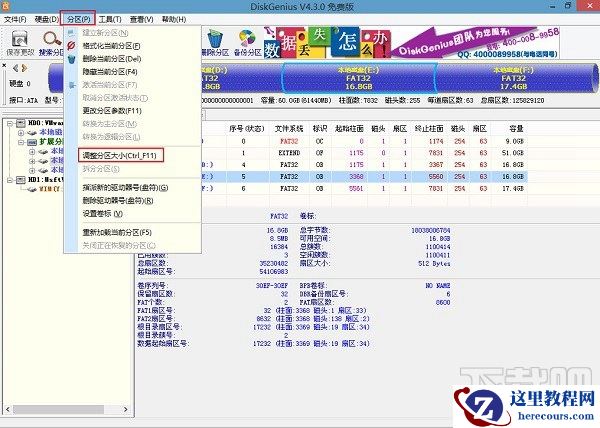The height and width of the screenshot is (428, 600).
Task: Open the 文件(F) menu
Action: [15, 19]
